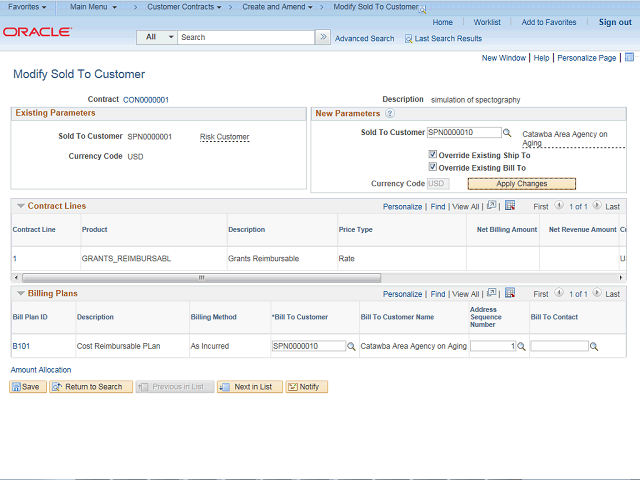The width and height of the screenshot is (640, 480).
Task: Click the page settings icon beside Personalize Page
Action: (629, 58)
